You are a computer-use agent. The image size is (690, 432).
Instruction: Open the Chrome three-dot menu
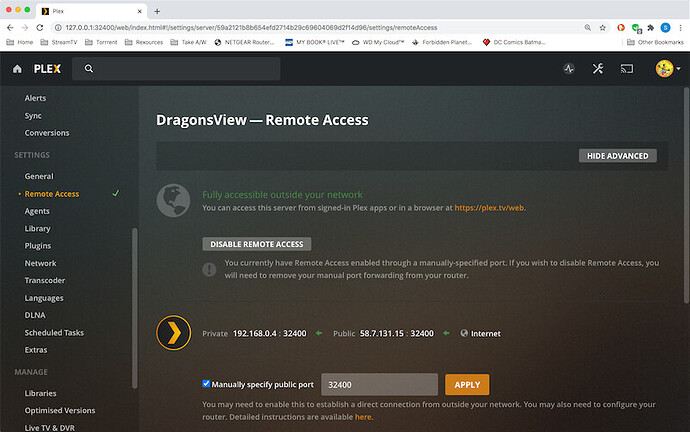click(x=680, y=28)
